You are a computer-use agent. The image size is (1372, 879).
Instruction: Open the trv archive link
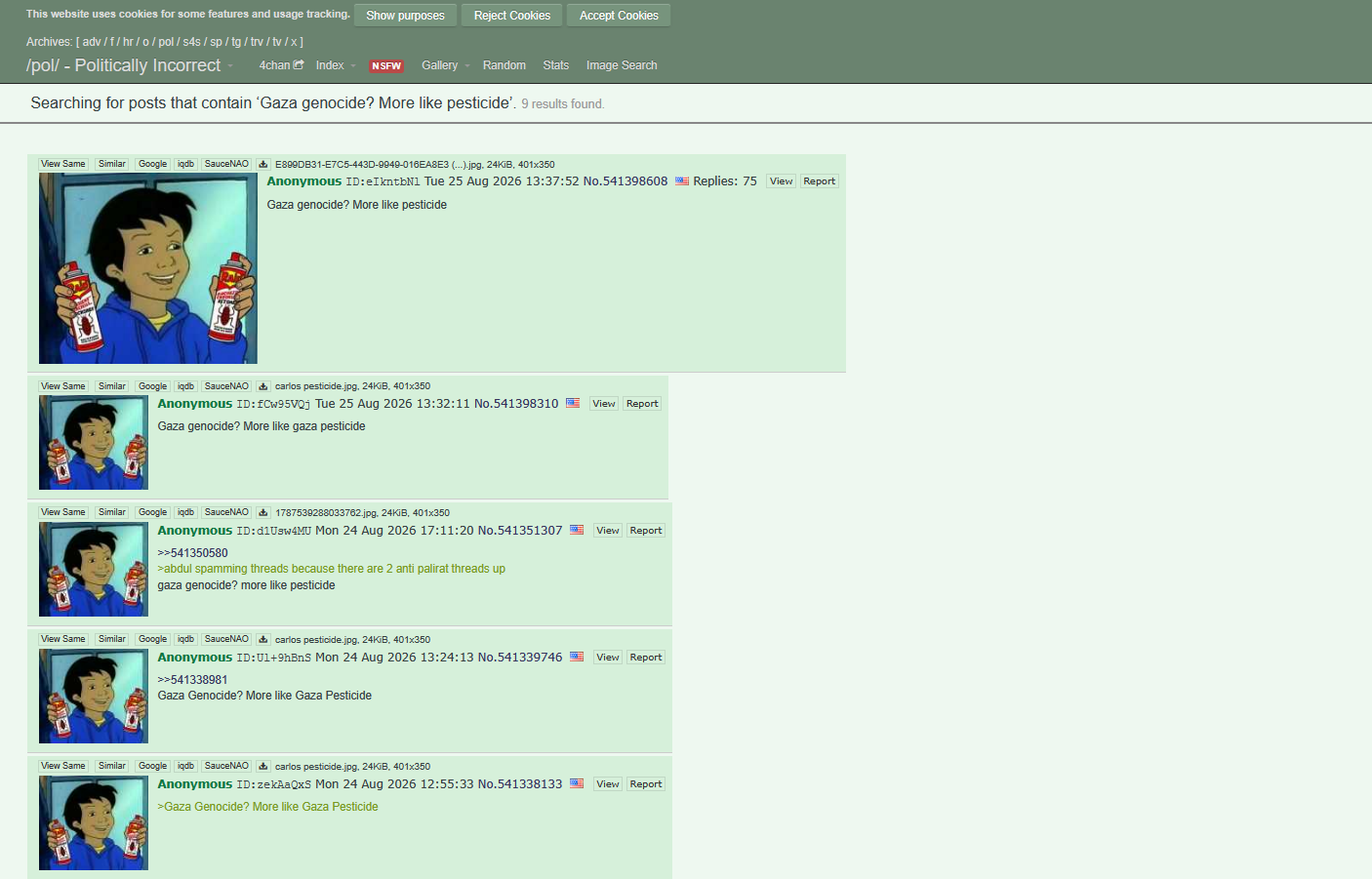(257, 42)
